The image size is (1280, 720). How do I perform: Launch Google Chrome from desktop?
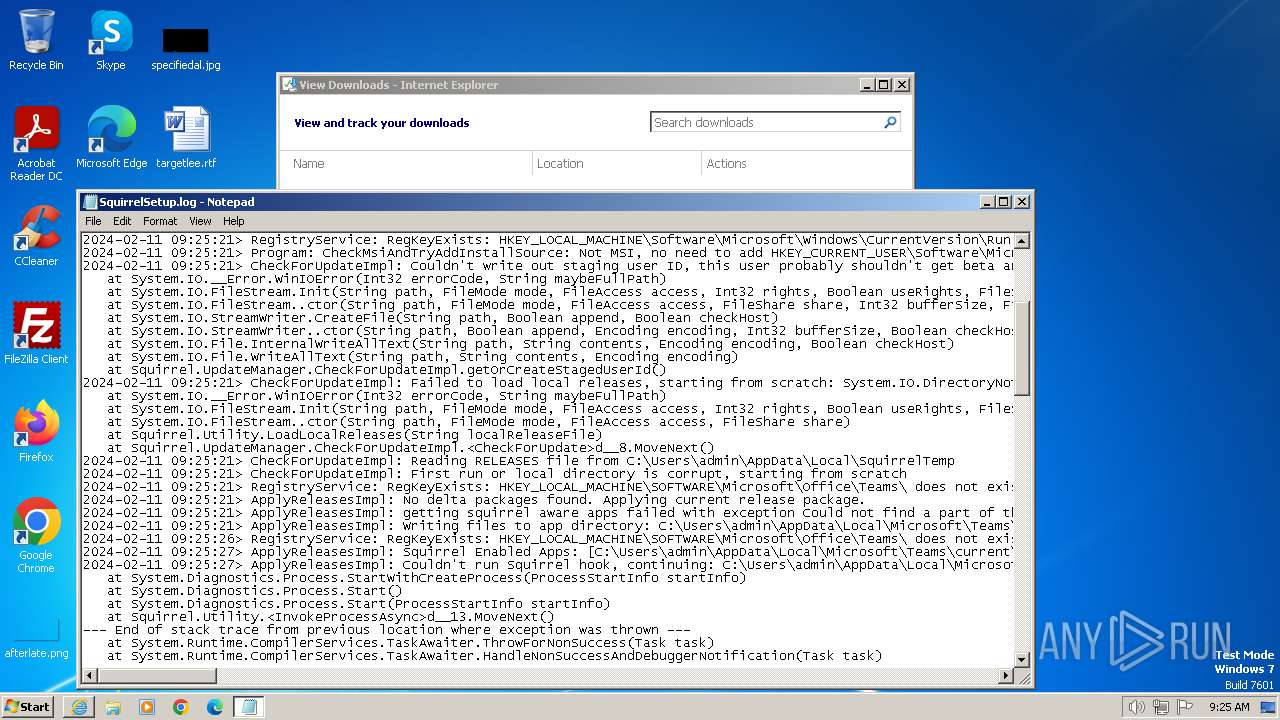pos(36,535)
